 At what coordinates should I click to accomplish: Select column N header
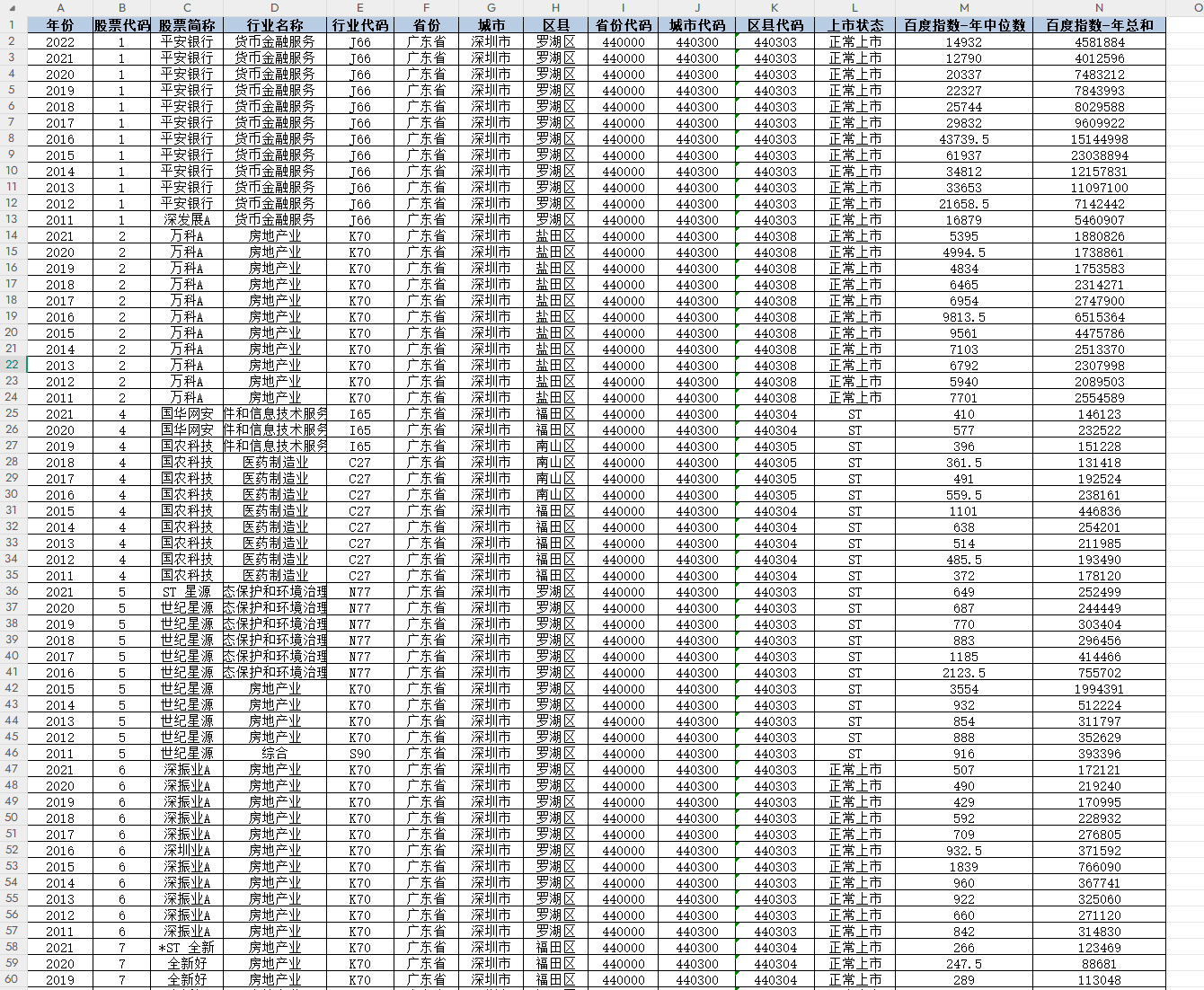[x=1099, y=8]
